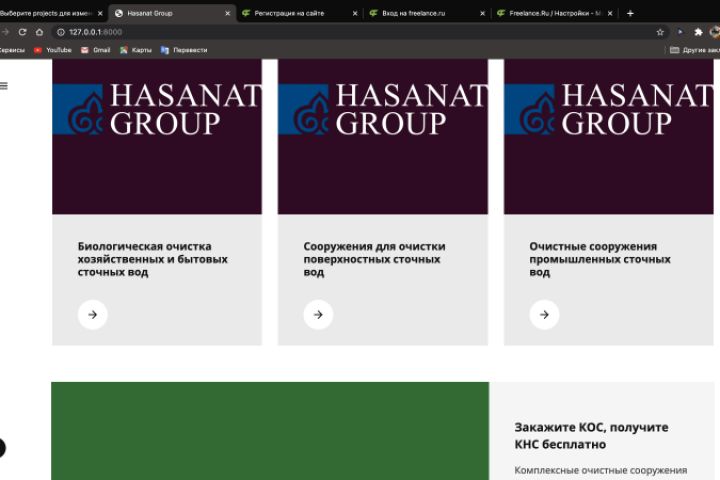Viewport: 720px width, 480px height.
Task: Switch to the Hasanat Group tab
Action: pyautogui.click(x=172, y=13)
